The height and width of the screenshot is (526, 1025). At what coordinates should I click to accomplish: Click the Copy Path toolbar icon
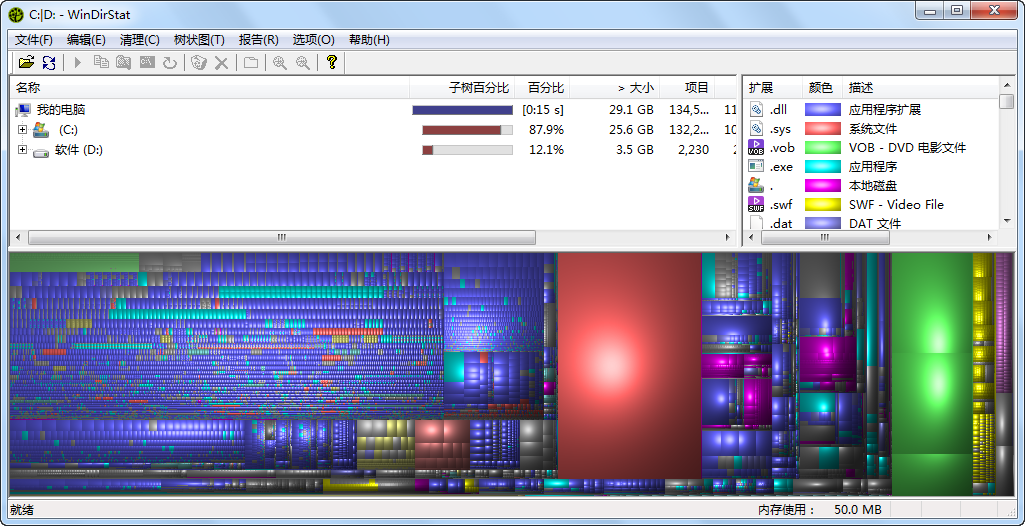point(101,62)
